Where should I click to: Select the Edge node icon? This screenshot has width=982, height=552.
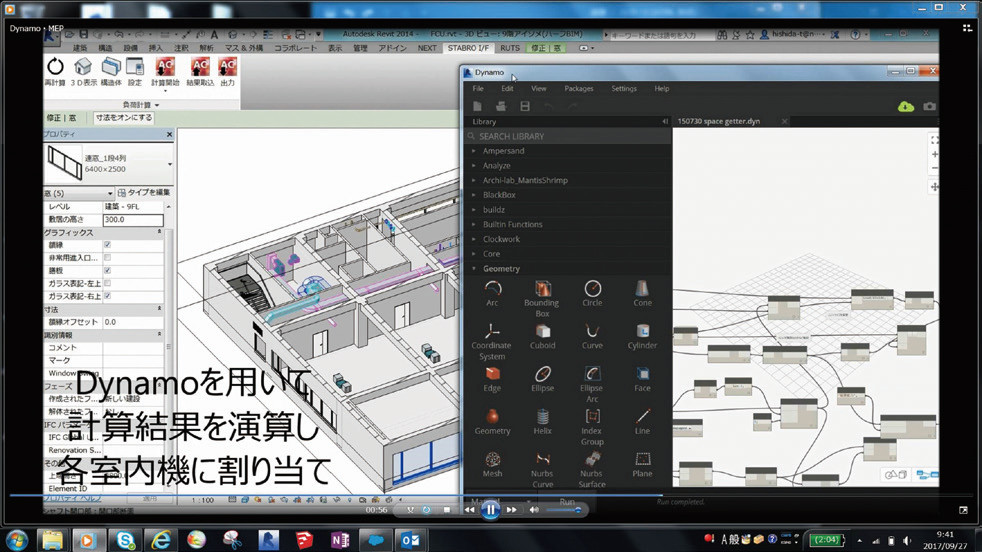pos(492,373)
